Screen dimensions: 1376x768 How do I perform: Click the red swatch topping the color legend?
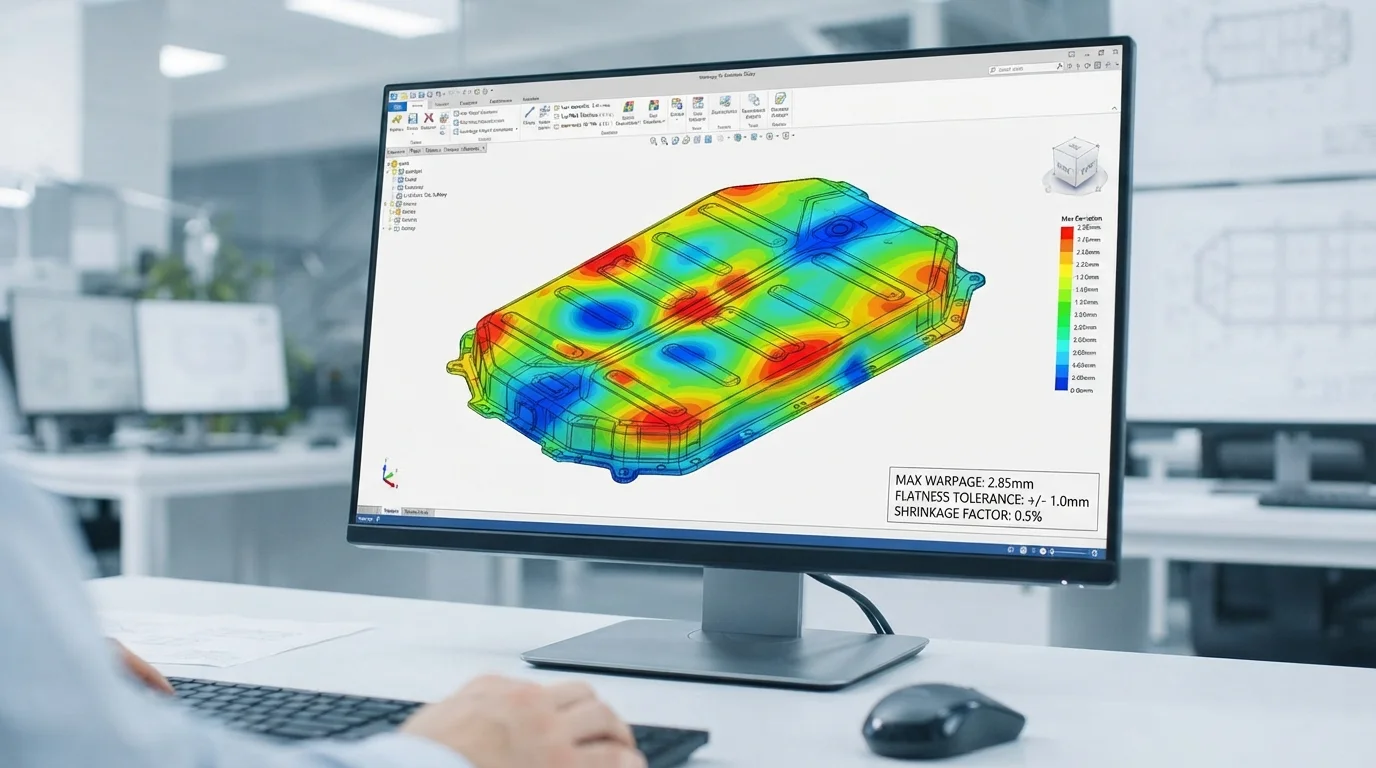click(1067, 232)
